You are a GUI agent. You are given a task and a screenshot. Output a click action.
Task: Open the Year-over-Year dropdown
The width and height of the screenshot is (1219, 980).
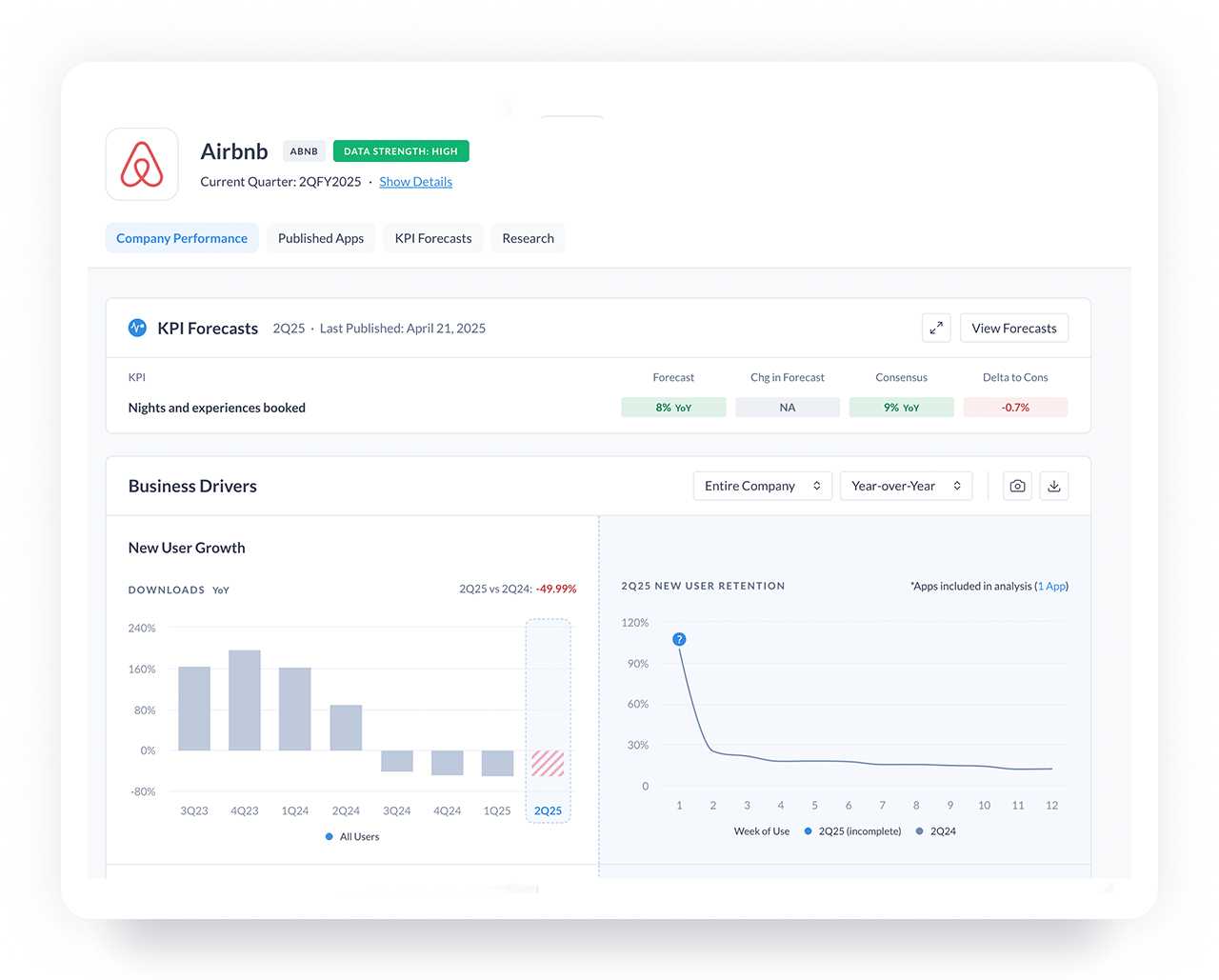click(x=906, y=486)
